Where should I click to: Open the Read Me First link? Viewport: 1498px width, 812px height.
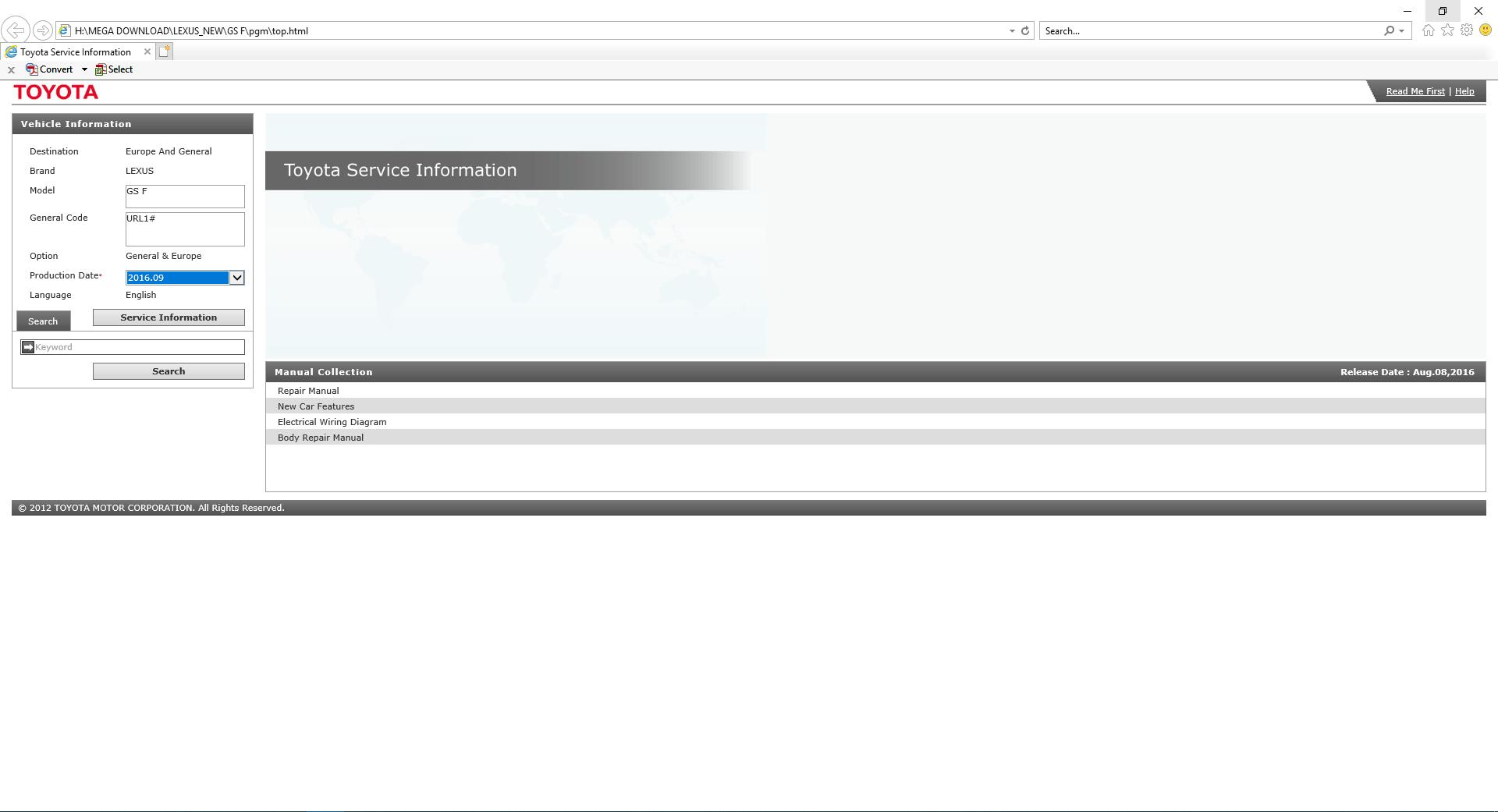1415,91
